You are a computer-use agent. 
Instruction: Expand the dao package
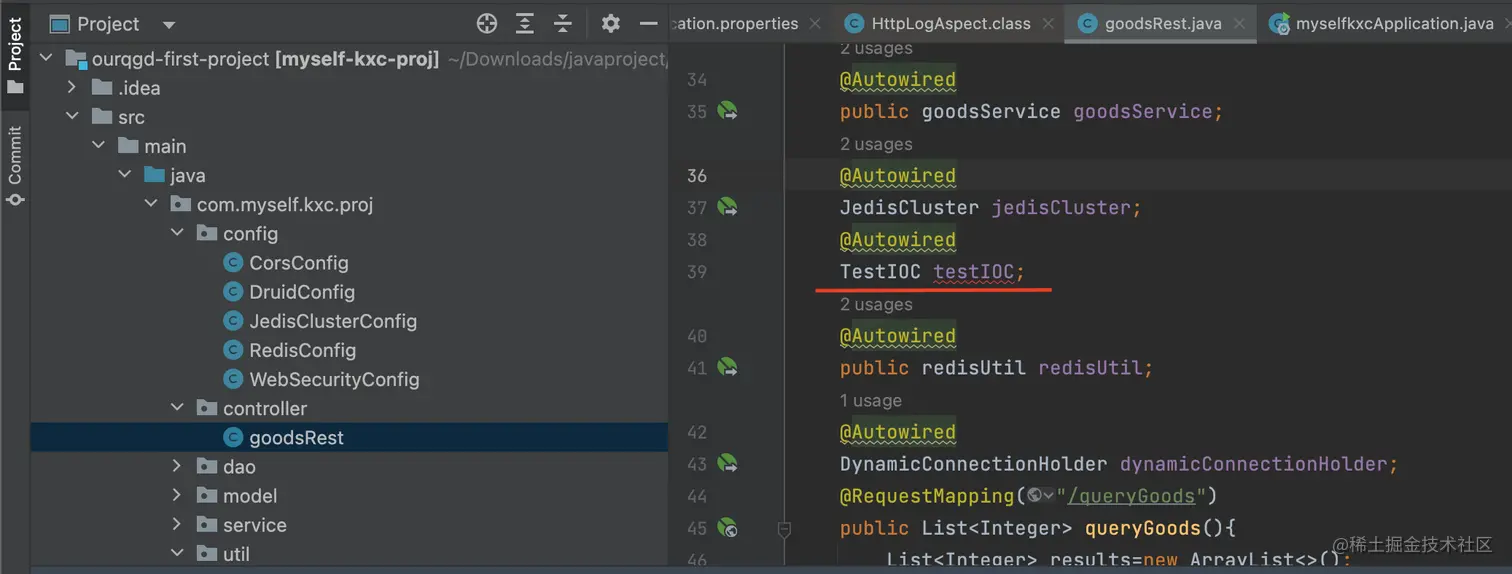pos(177,466)
